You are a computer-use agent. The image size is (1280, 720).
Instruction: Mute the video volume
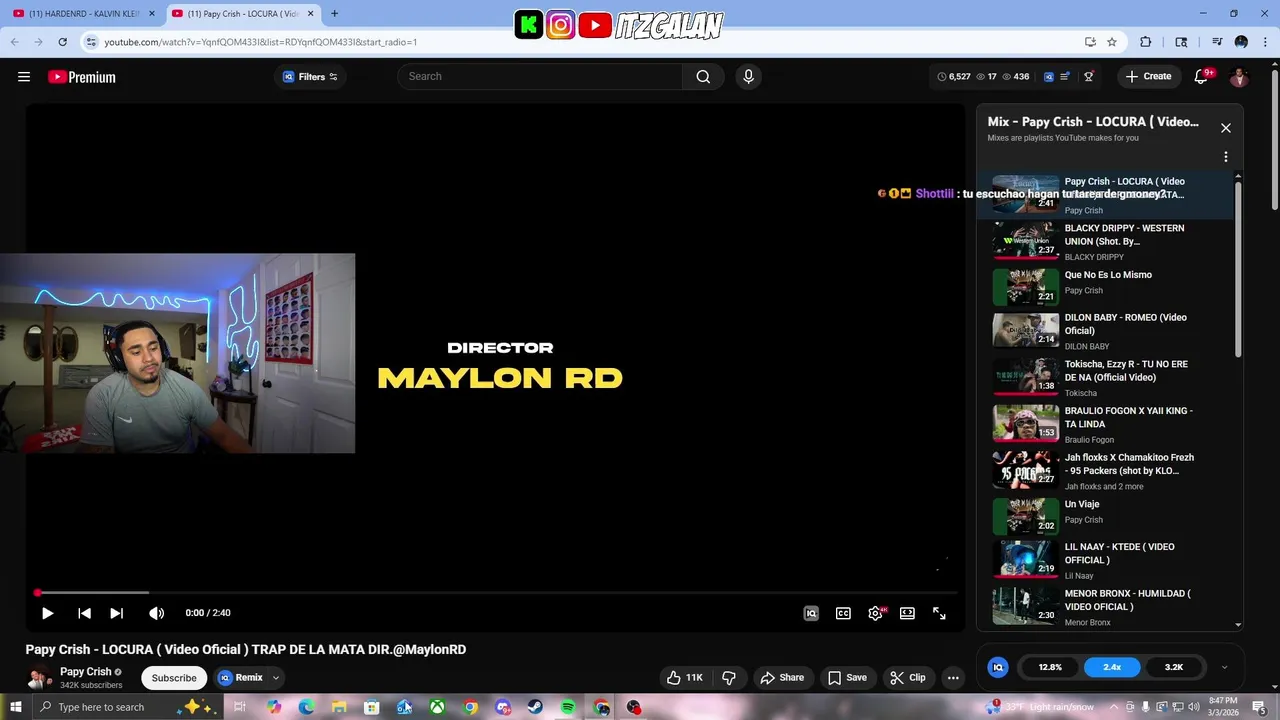[x=157, y=613]
